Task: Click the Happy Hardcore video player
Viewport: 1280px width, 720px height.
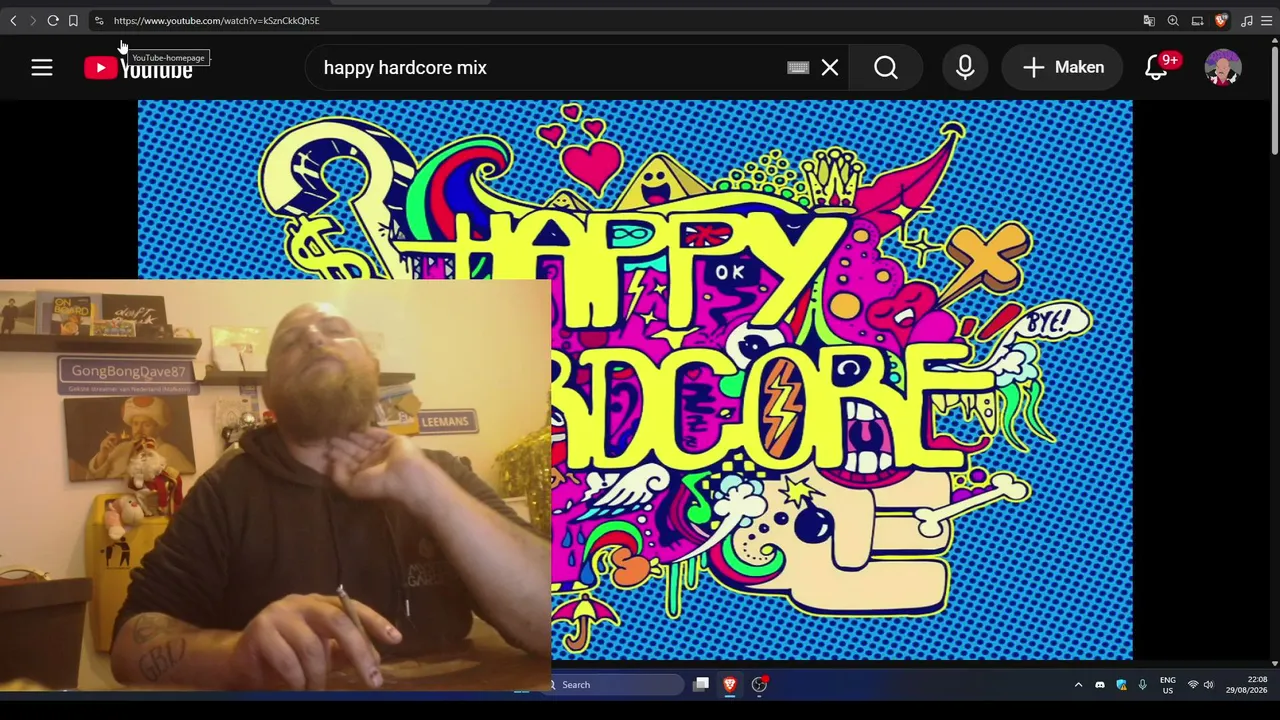Action: (x=635, y=380)
